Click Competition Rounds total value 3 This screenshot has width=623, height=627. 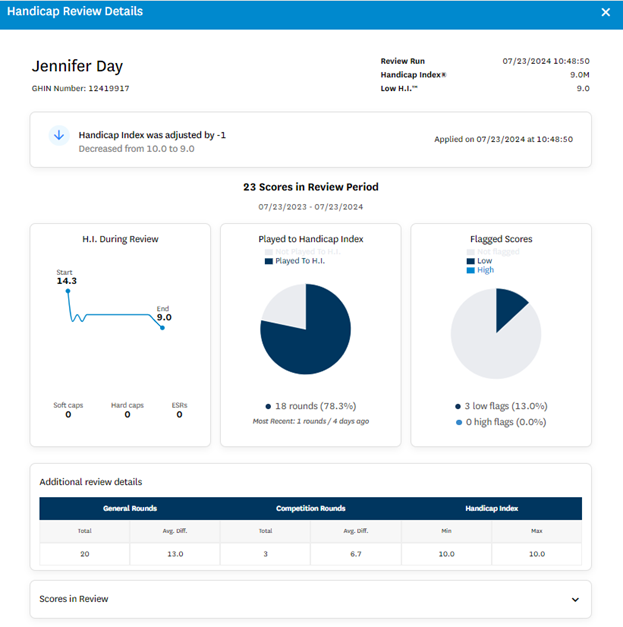pyautogui.click(x=266, y=554)
